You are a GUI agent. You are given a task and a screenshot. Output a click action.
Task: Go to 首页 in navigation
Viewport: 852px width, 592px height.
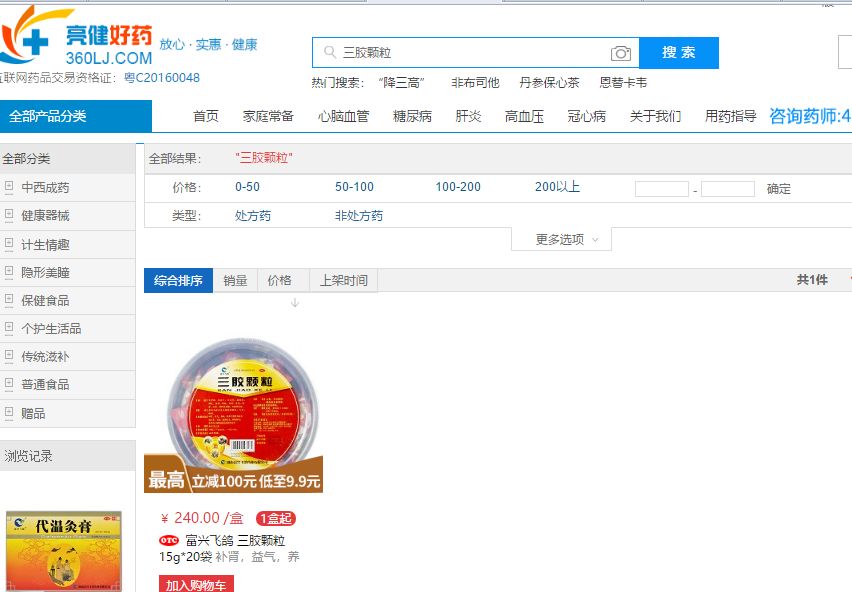206,116
